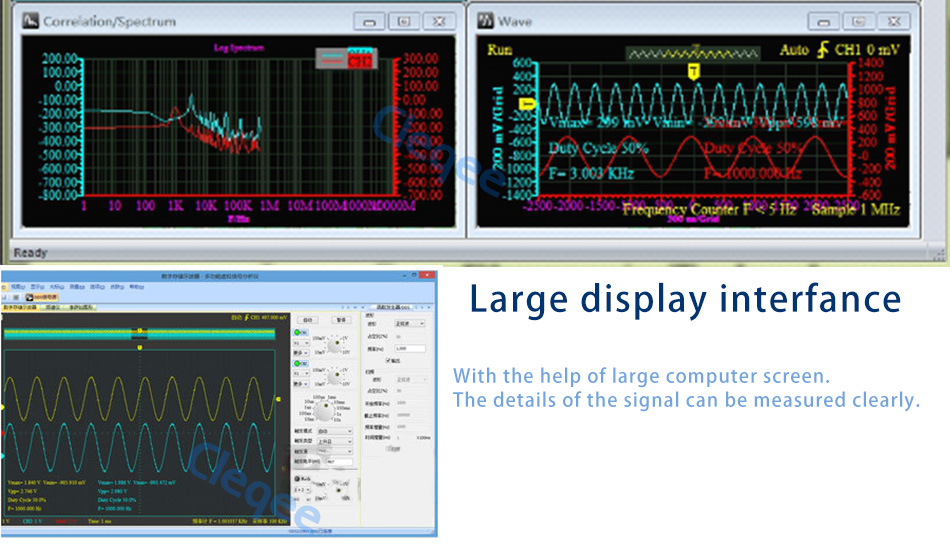Click the yellow T trigger marker in Wave
The width and height of the screenshot is (950, 546).
694,70
